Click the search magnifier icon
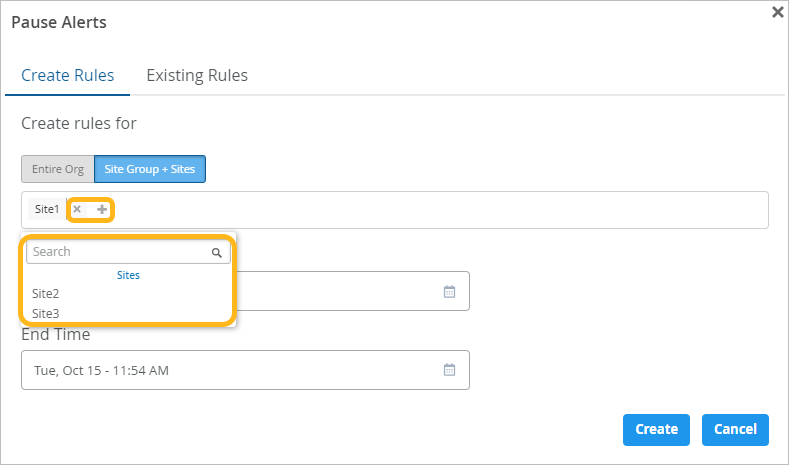 pos(216,253)
